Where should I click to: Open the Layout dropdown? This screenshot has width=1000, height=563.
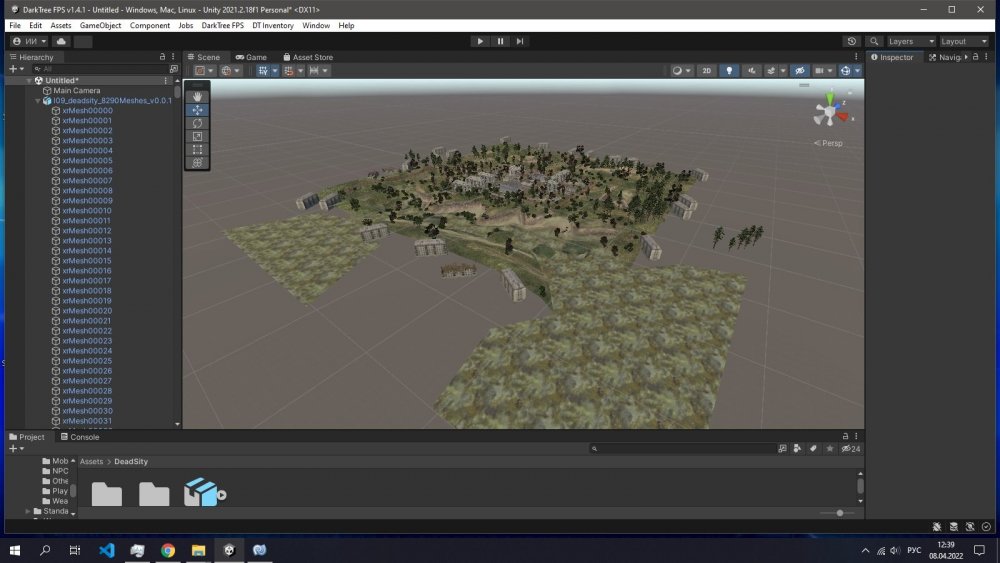tap(962, 42)
